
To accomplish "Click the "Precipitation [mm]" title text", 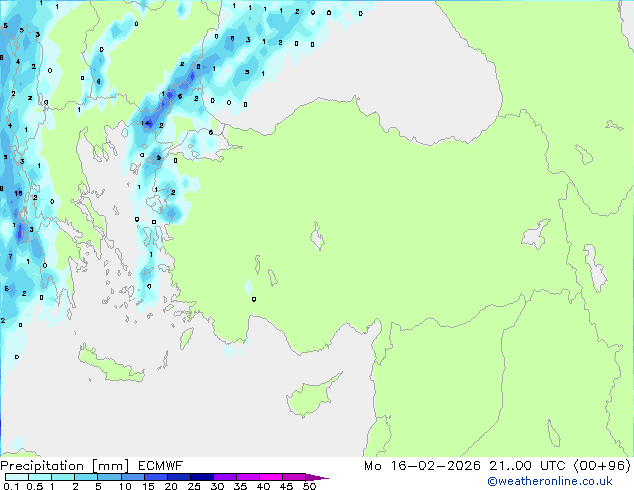I will point(65,466).
